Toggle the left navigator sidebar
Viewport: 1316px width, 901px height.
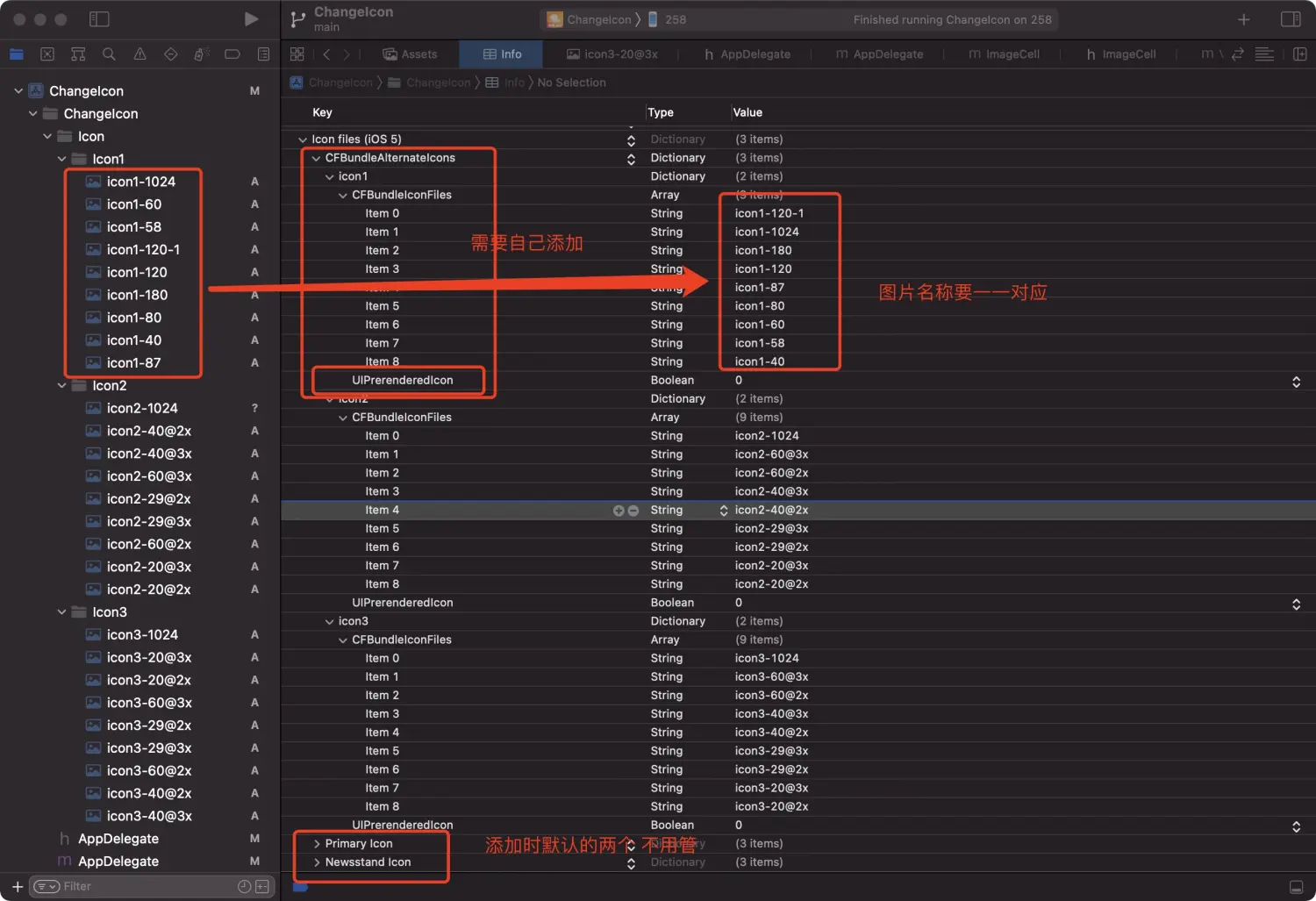pyautogui.click(x=99, y=19)
